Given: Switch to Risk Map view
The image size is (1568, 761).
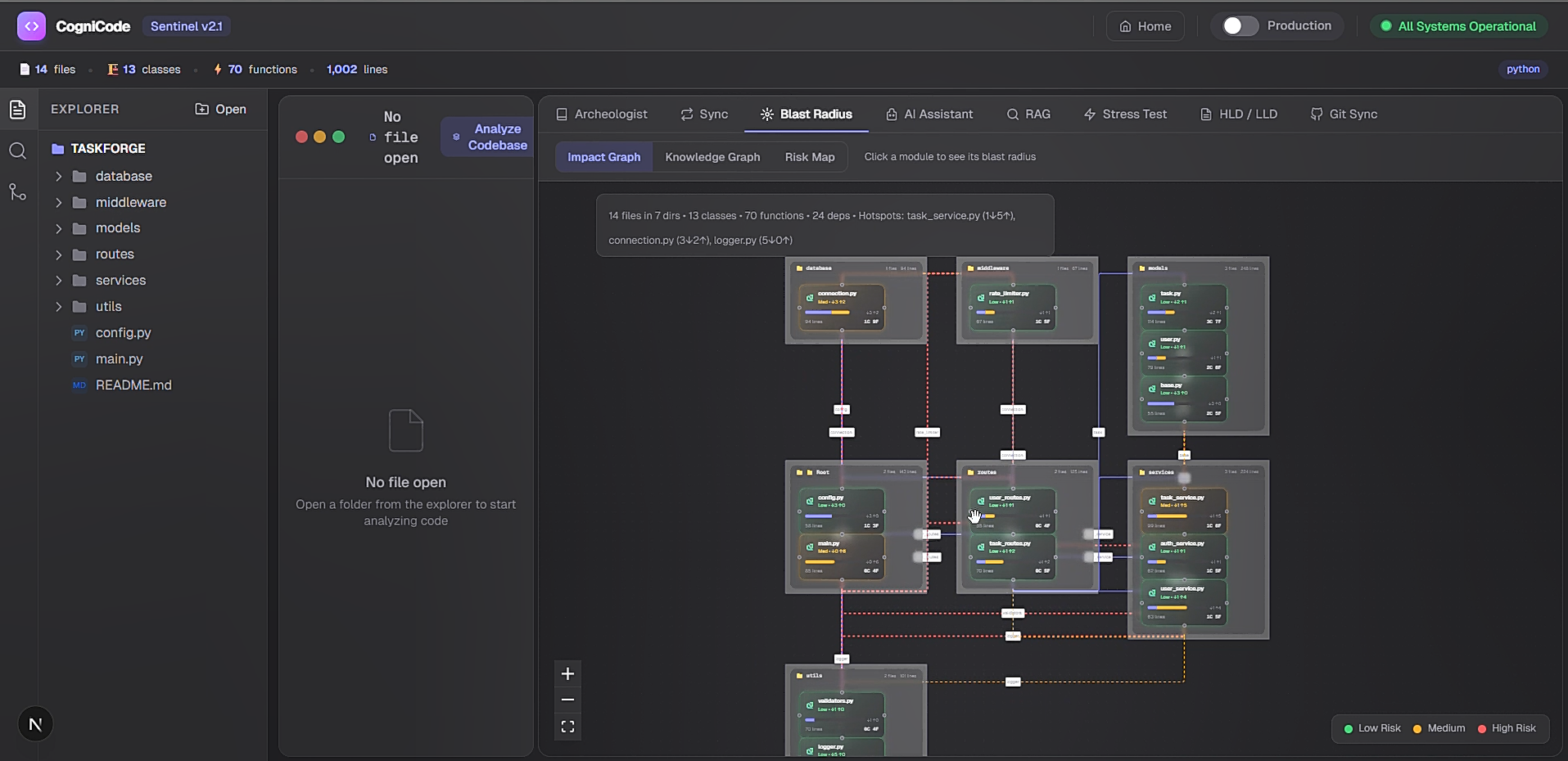Looking at the screenshot, I should coord(810,157).
